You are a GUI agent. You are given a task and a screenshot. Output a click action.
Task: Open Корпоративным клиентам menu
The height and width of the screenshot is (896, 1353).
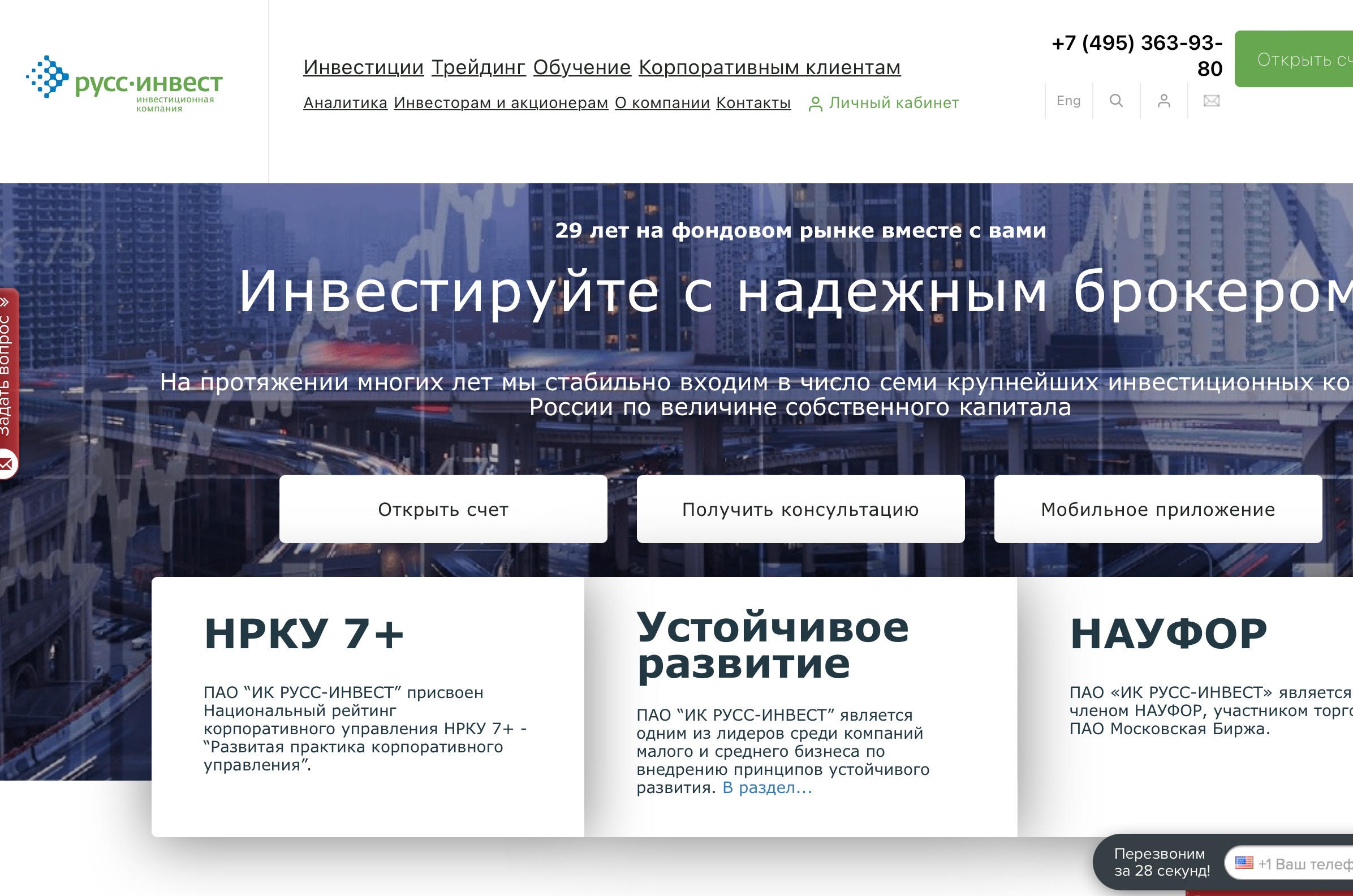pyautogui.click(x=770, y=67)
